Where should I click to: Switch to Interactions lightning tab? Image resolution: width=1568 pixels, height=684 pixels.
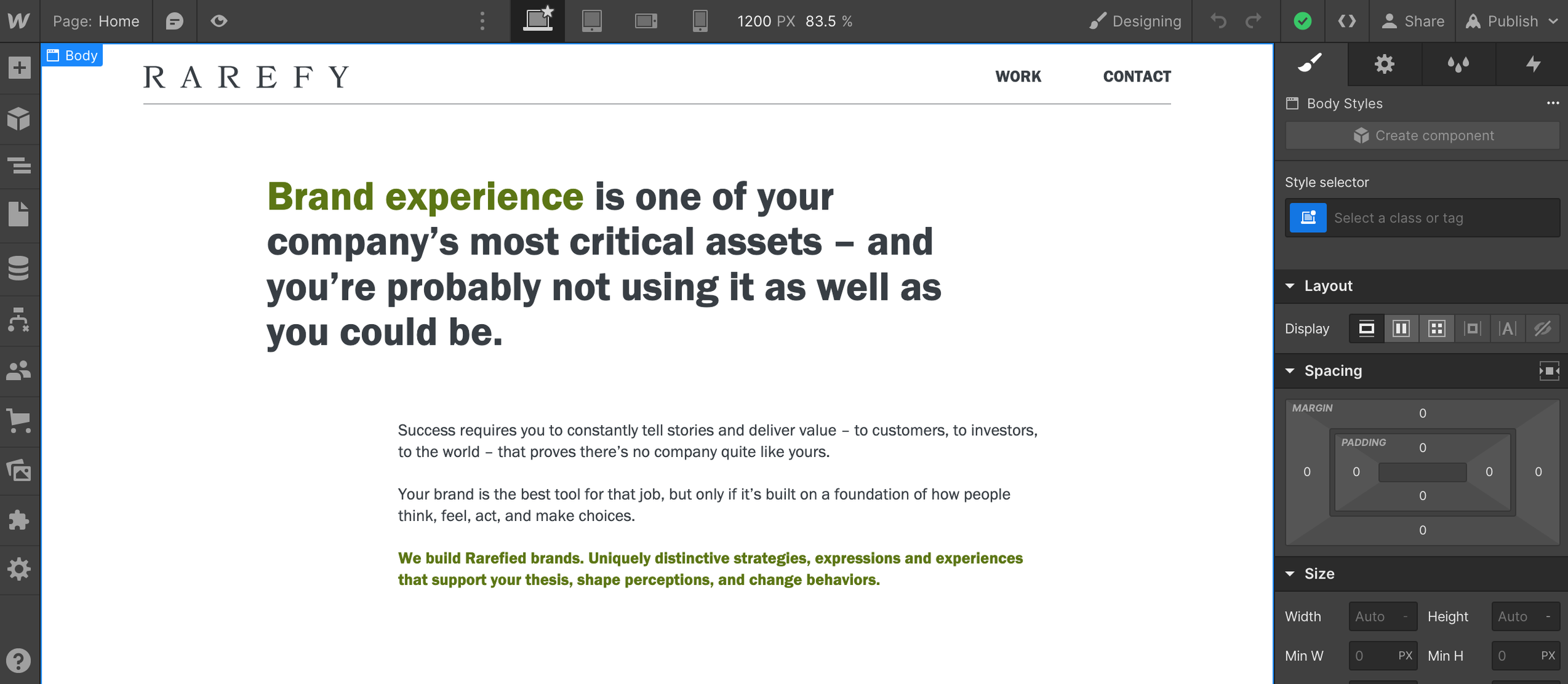click(x=1533, y=64)
